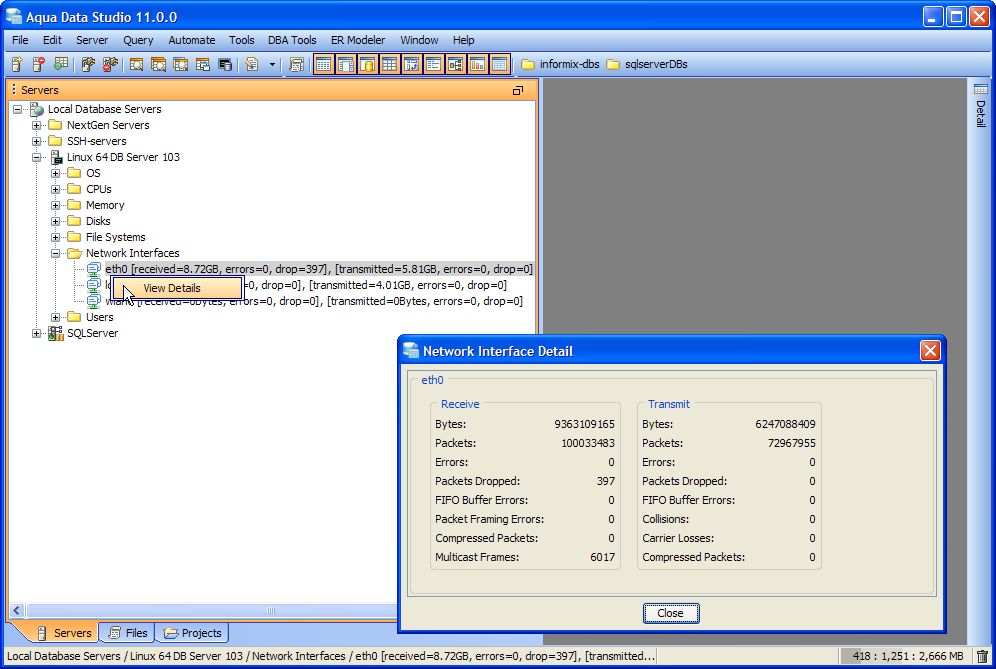Select the Disks tree item
Viewport: 996px width, 669px height.
pyautogui.click(x=98, y=221)
